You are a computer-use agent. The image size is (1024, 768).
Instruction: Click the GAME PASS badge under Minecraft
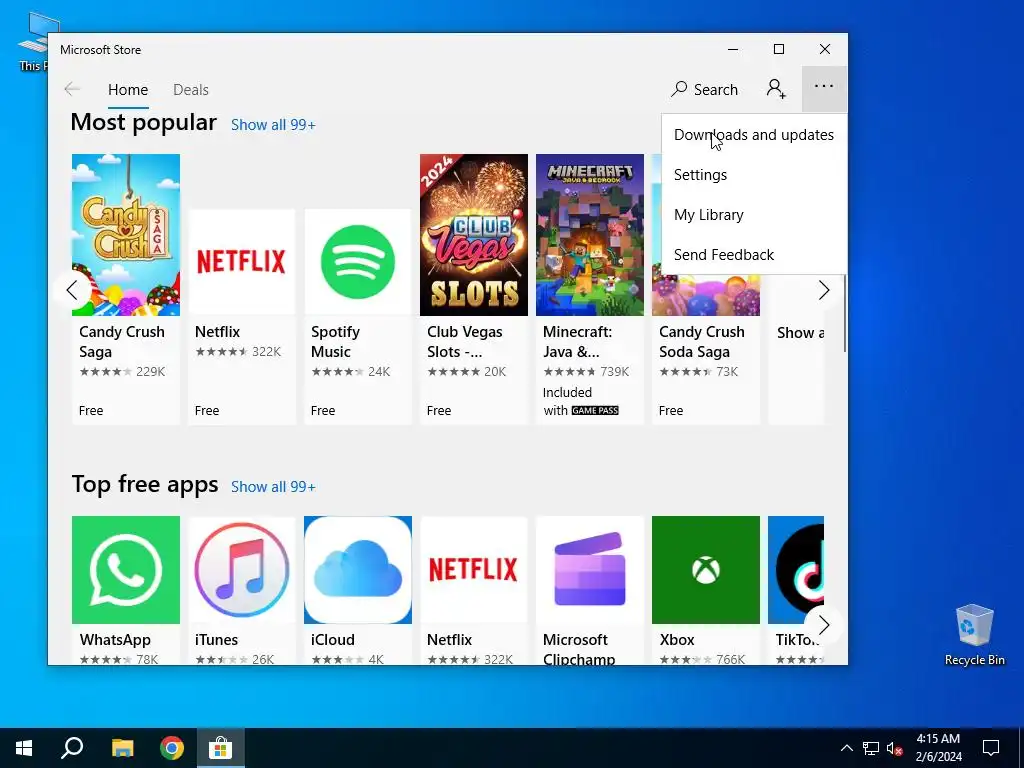tap(595, 411)
